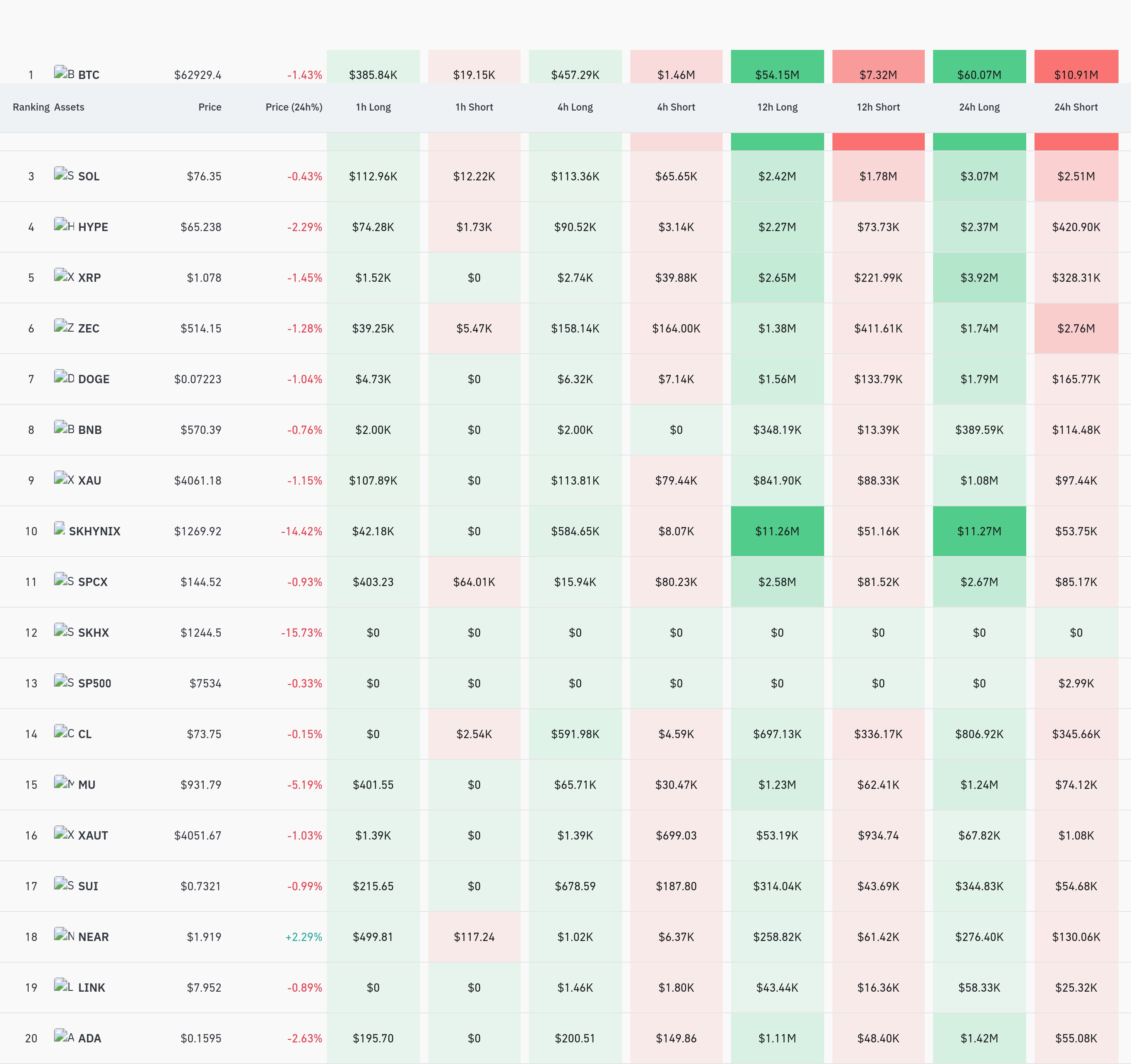1131x1064 pixels.
Task: Click the SOL coin icon
Action: [64, 174]
